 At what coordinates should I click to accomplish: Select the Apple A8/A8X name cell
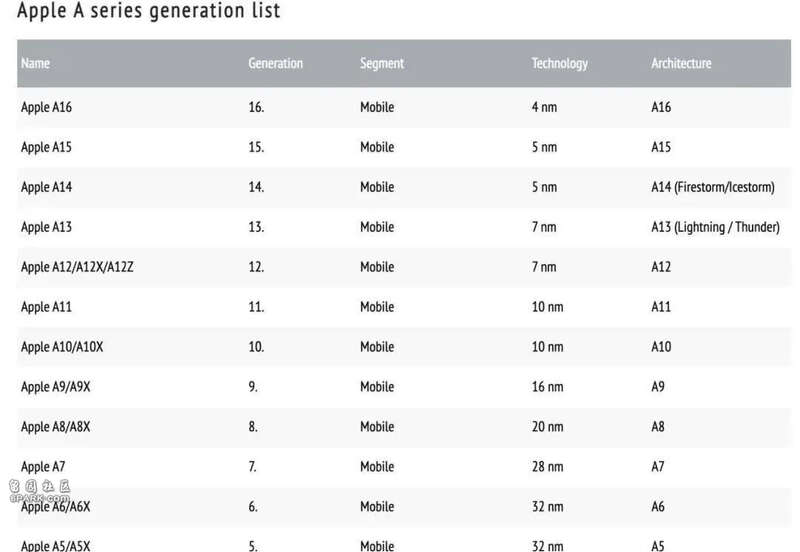[56, 426]
